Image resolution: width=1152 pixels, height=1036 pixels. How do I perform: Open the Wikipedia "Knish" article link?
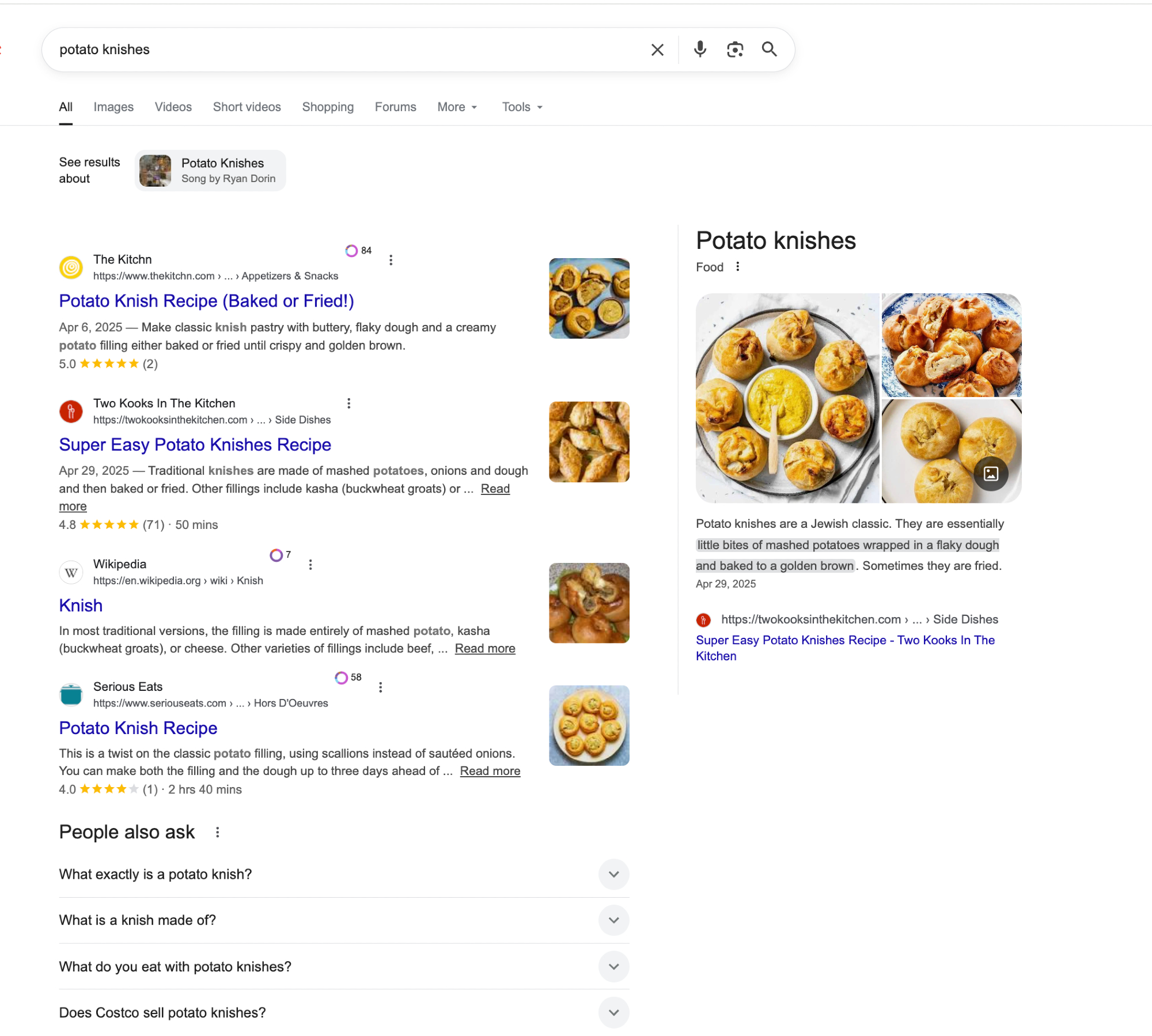[81, 606]
